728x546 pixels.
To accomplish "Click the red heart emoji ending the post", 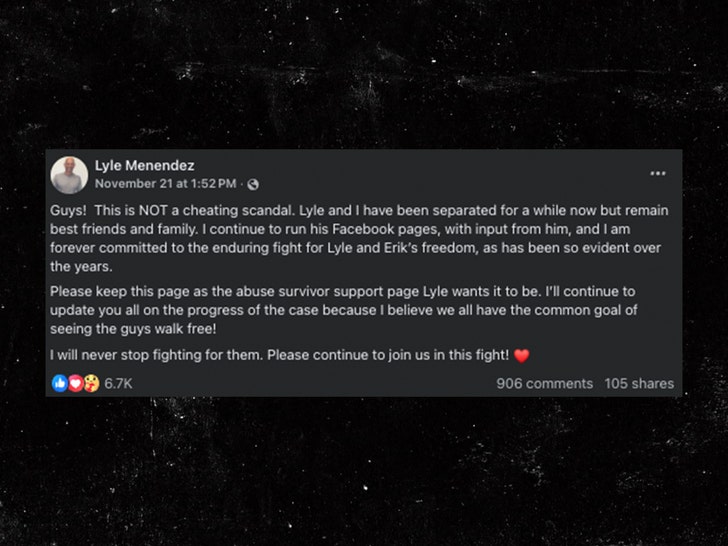I will [520, 355].
